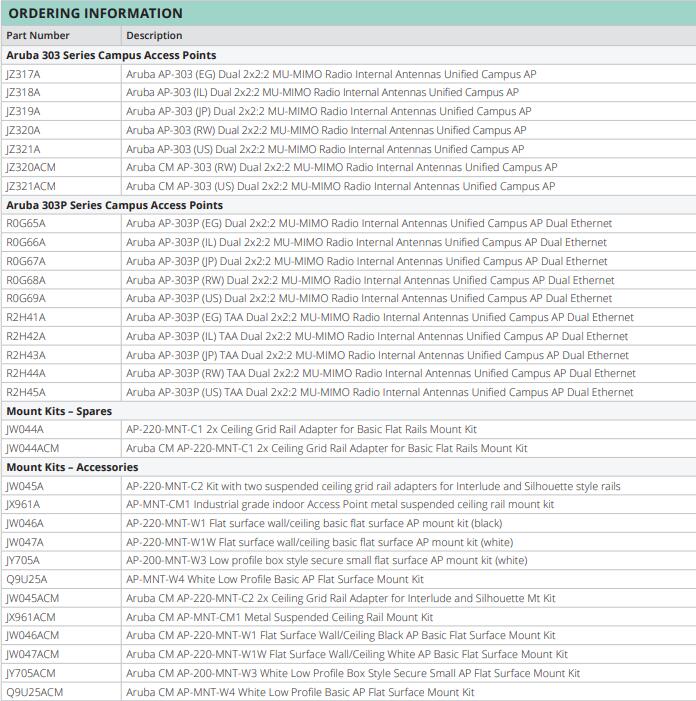Click part number JX961A
The width and height of the screenshot is (696, 701).
(x=23, y=505)
